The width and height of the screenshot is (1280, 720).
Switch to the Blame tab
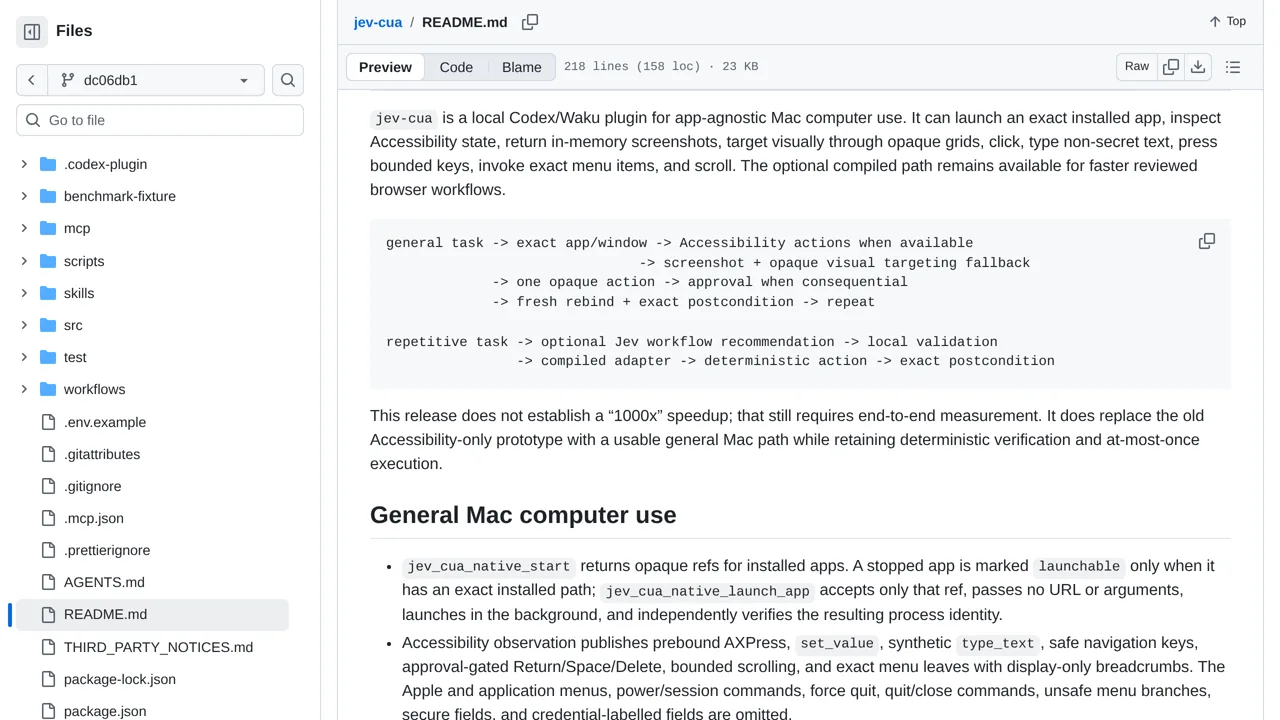point(522,67)
